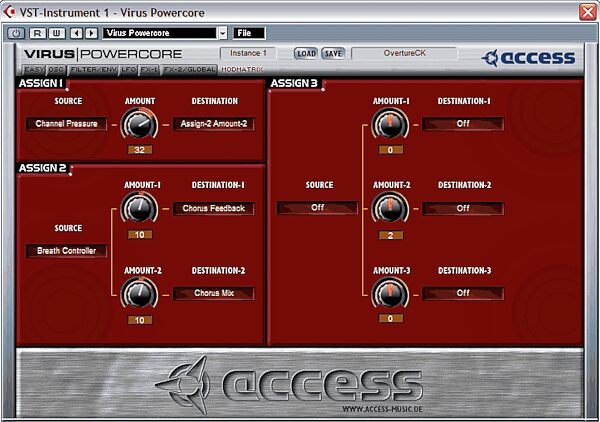Switch to the EASY tab
600x422 pixels.
pos(34,70)
